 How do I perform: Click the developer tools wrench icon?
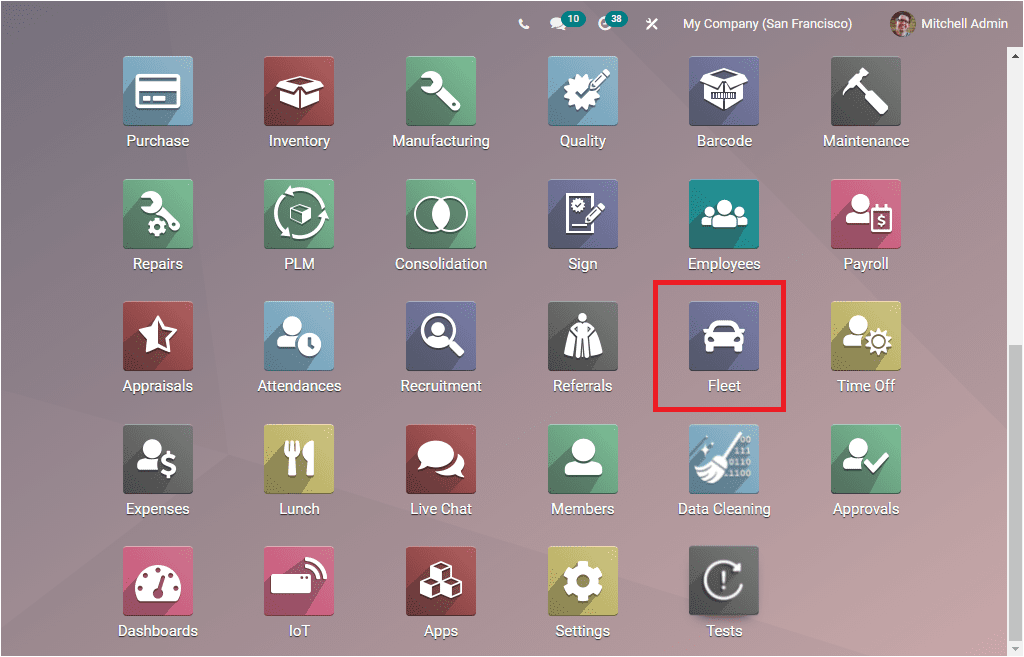click(x=651, y=23)
